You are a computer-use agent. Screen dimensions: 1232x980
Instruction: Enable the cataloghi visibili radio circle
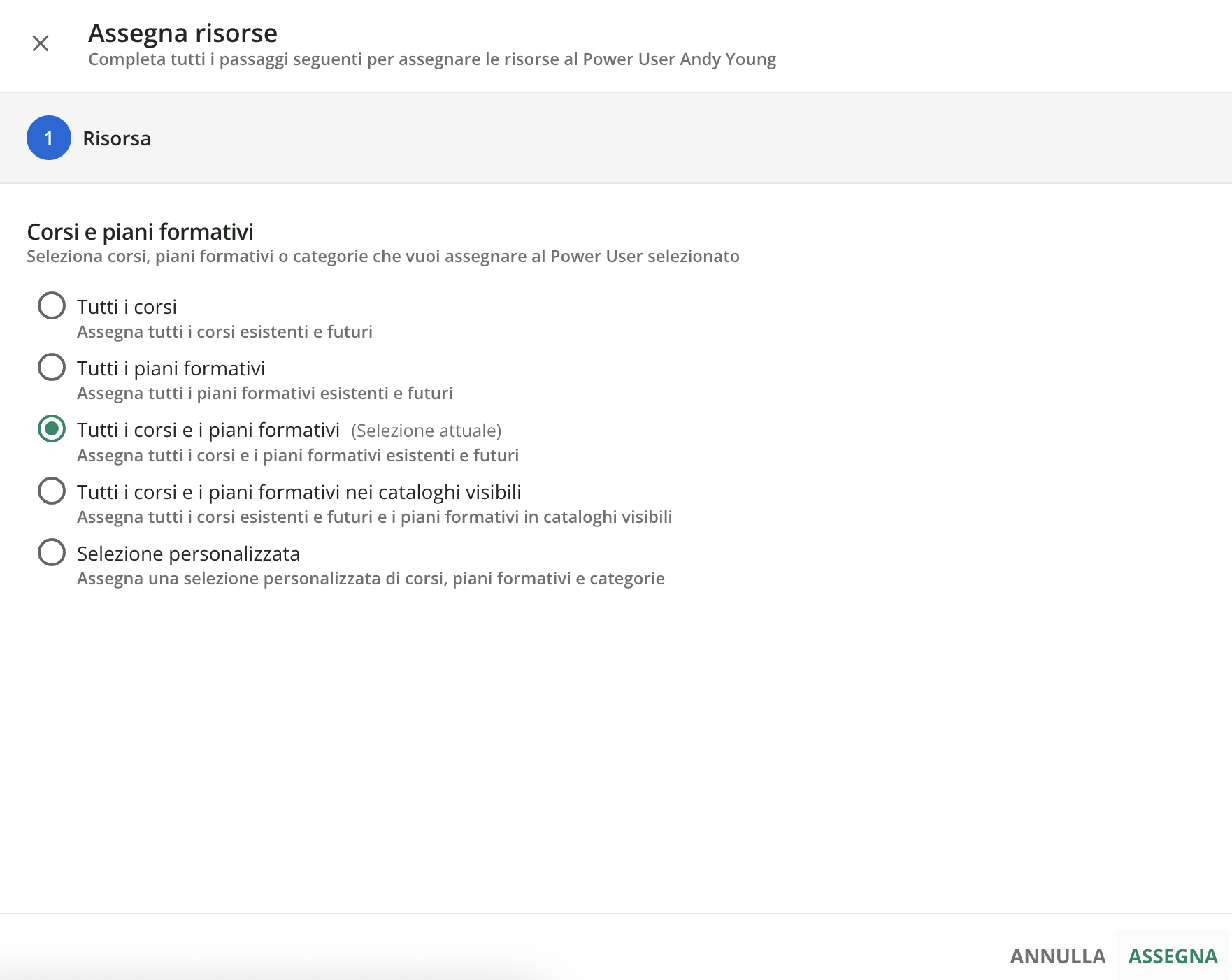[52, 491]
